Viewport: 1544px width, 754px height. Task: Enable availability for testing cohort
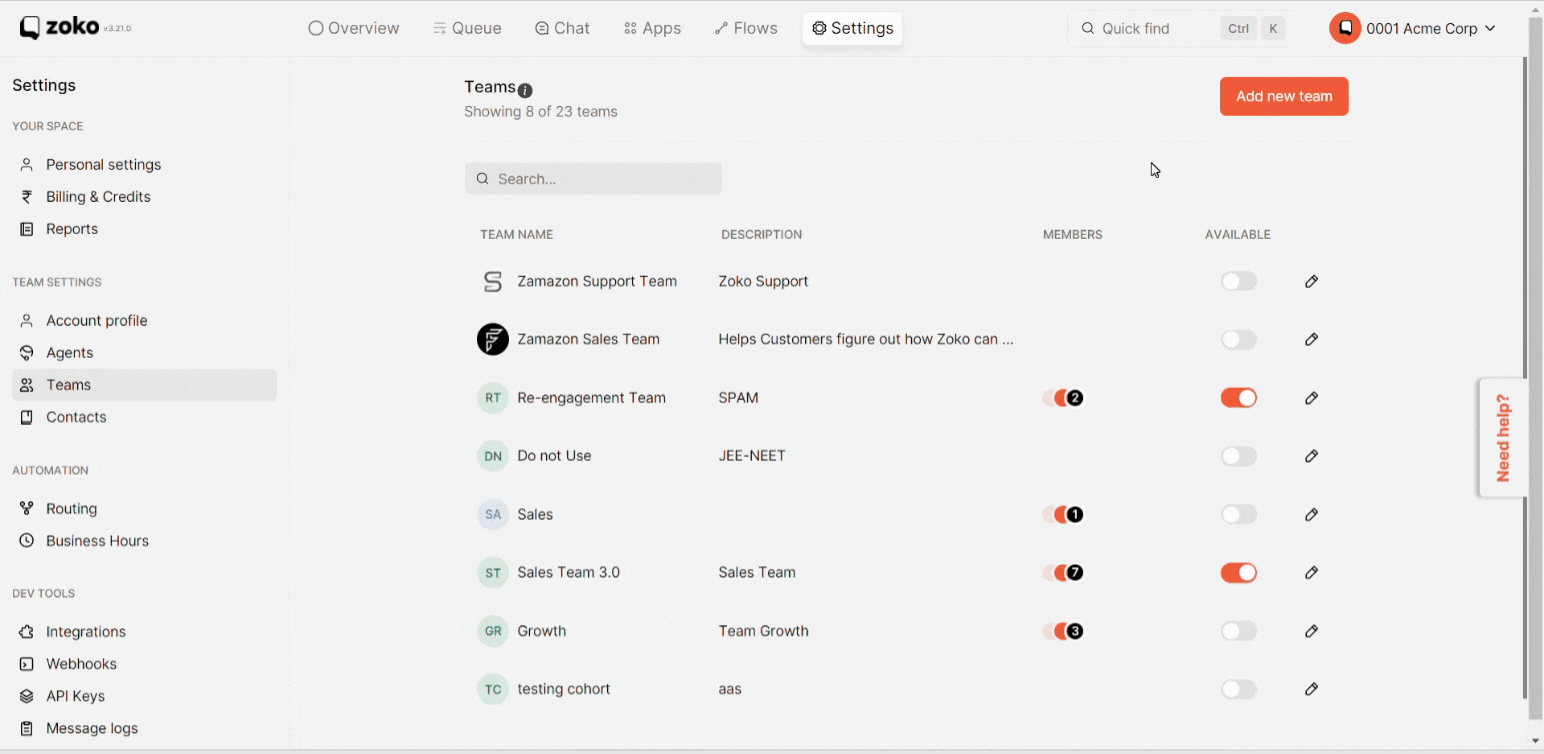pyautogui.click(x=1238, y=689)
